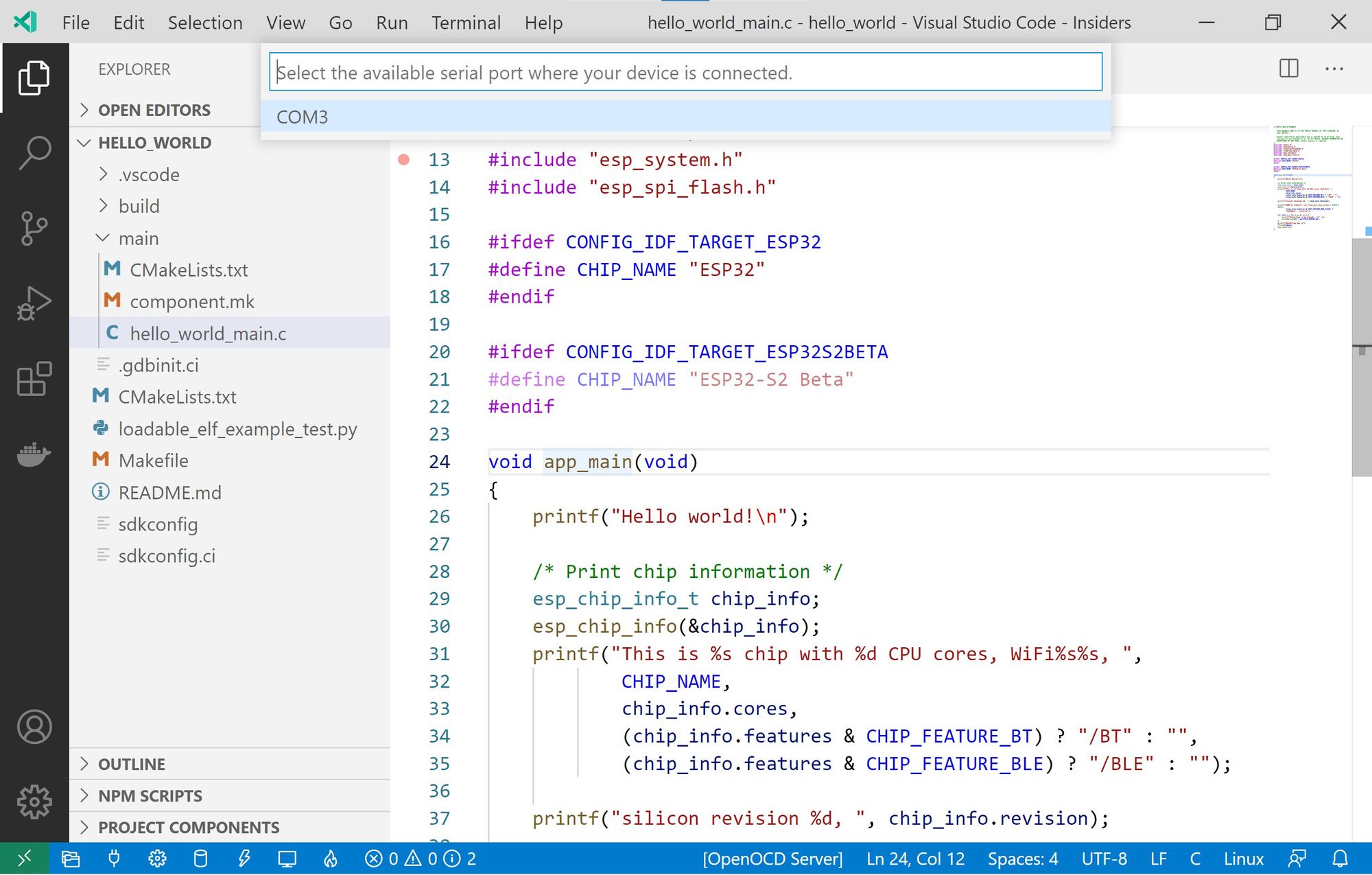Change end of line sequence LF

(x=1158, y=859)
